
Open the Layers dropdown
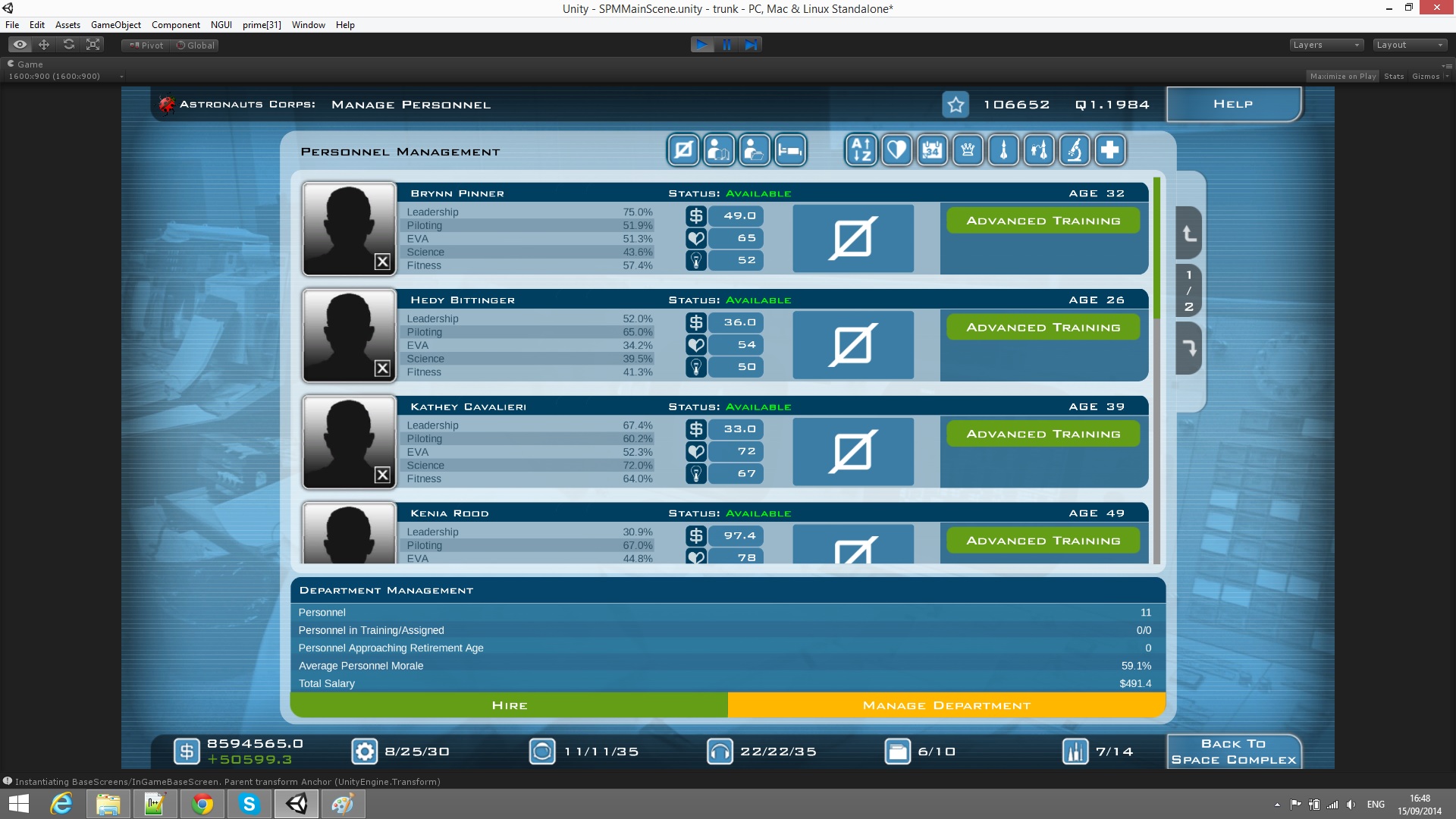click(1326, 45)
